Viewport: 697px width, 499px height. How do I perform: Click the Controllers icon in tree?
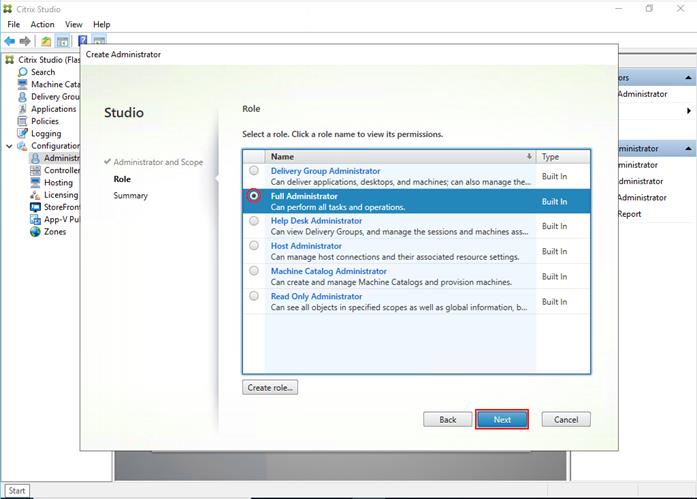click(35, 170)
